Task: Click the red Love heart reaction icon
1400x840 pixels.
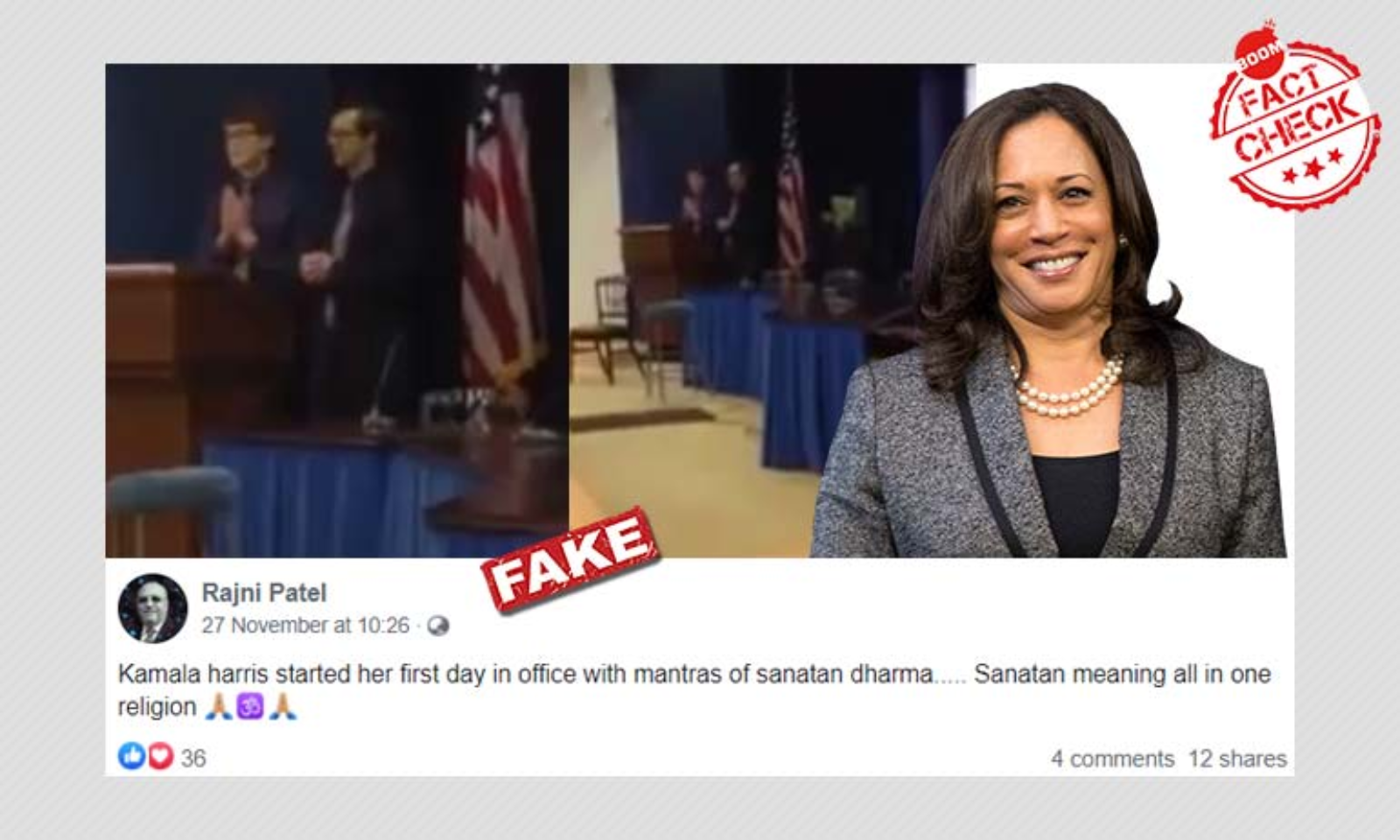Action: click(x=161, y=757)
